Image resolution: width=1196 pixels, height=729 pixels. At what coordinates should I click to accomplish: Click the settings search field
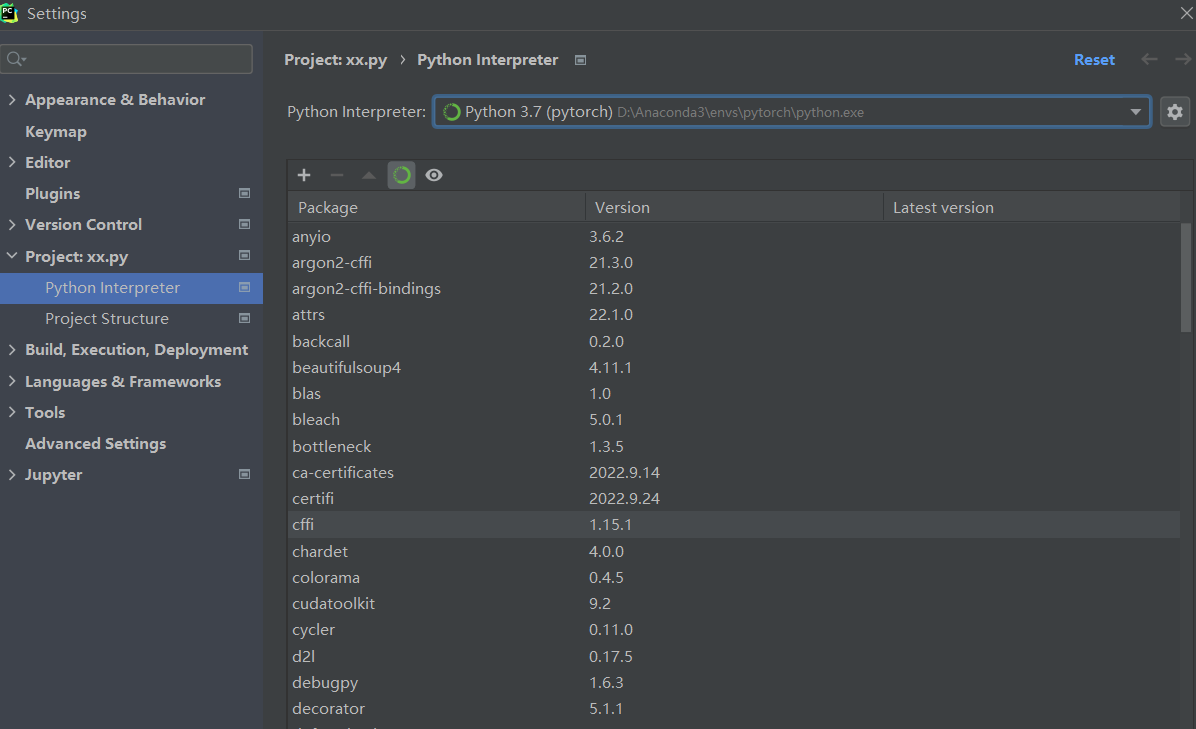click(127, 59)
